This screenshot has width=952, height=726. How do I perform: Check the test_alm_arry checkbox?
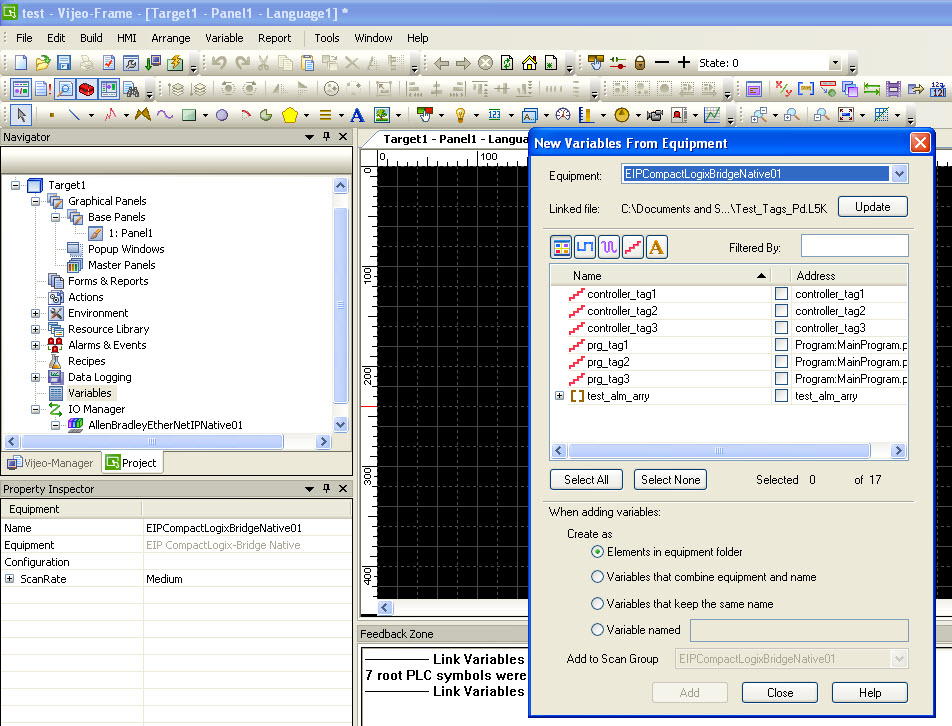tap(781, 396)
